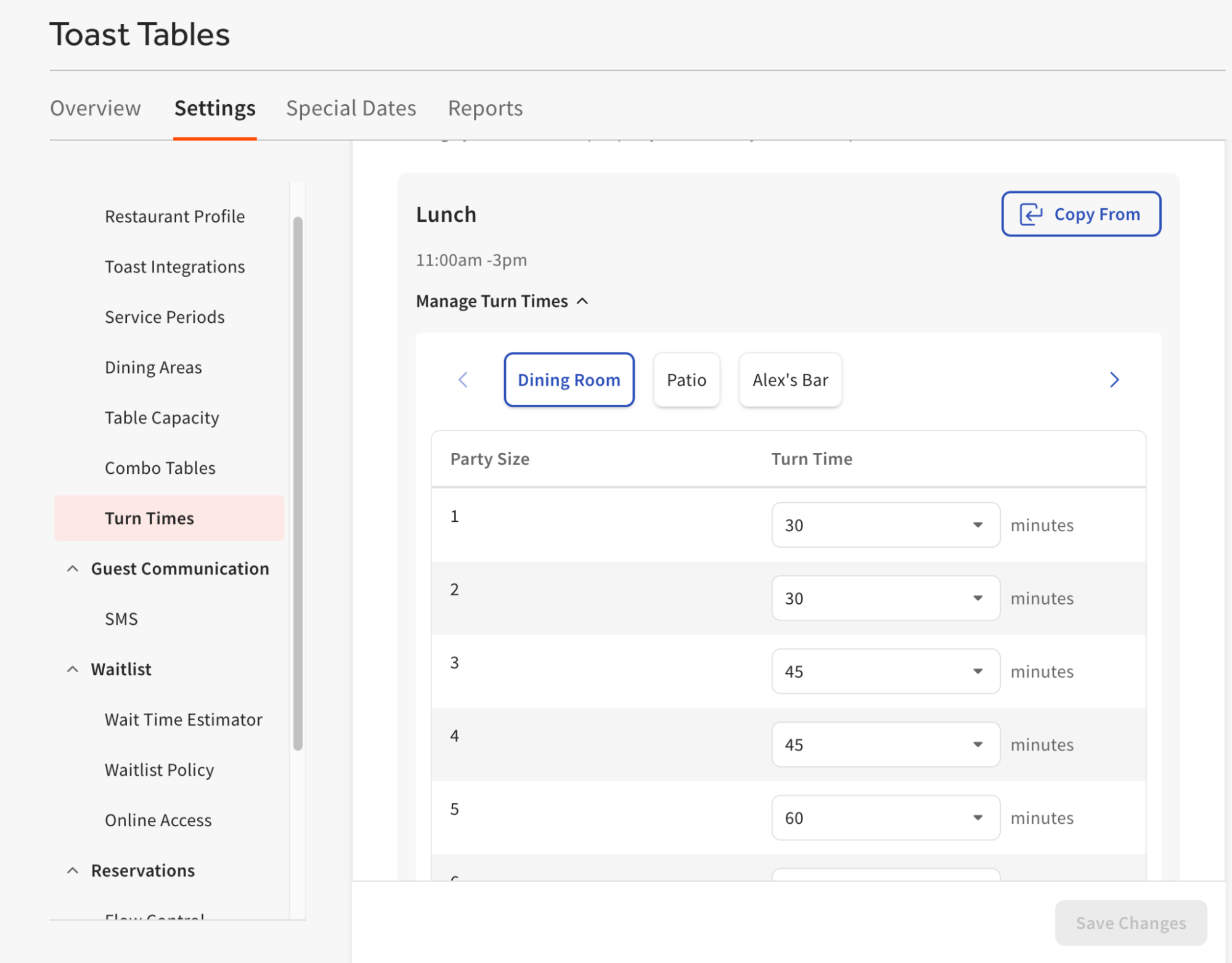Collapse the Manage Turn Times section

point(582,301)
